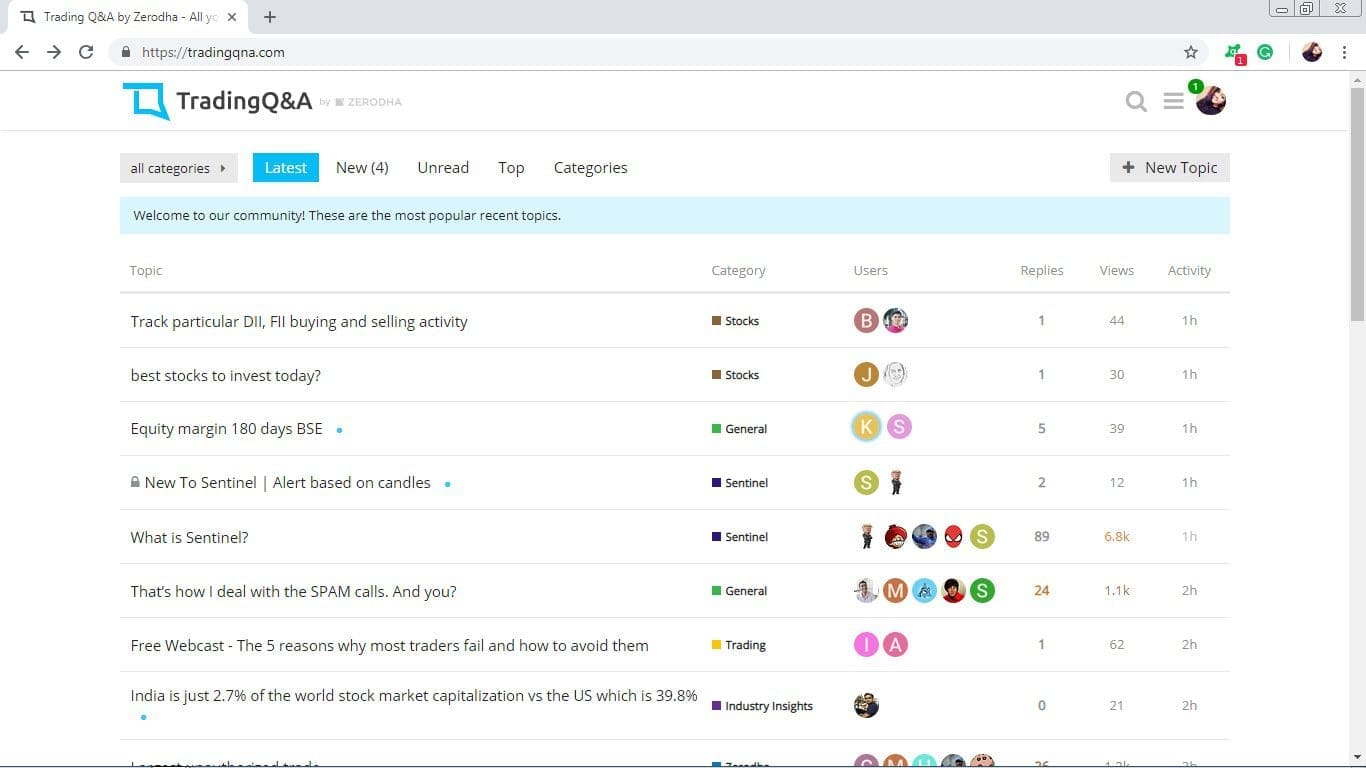Click the ZERODHA logo link in header
The image size is (1366, 768).
click(x=368, y=102)
